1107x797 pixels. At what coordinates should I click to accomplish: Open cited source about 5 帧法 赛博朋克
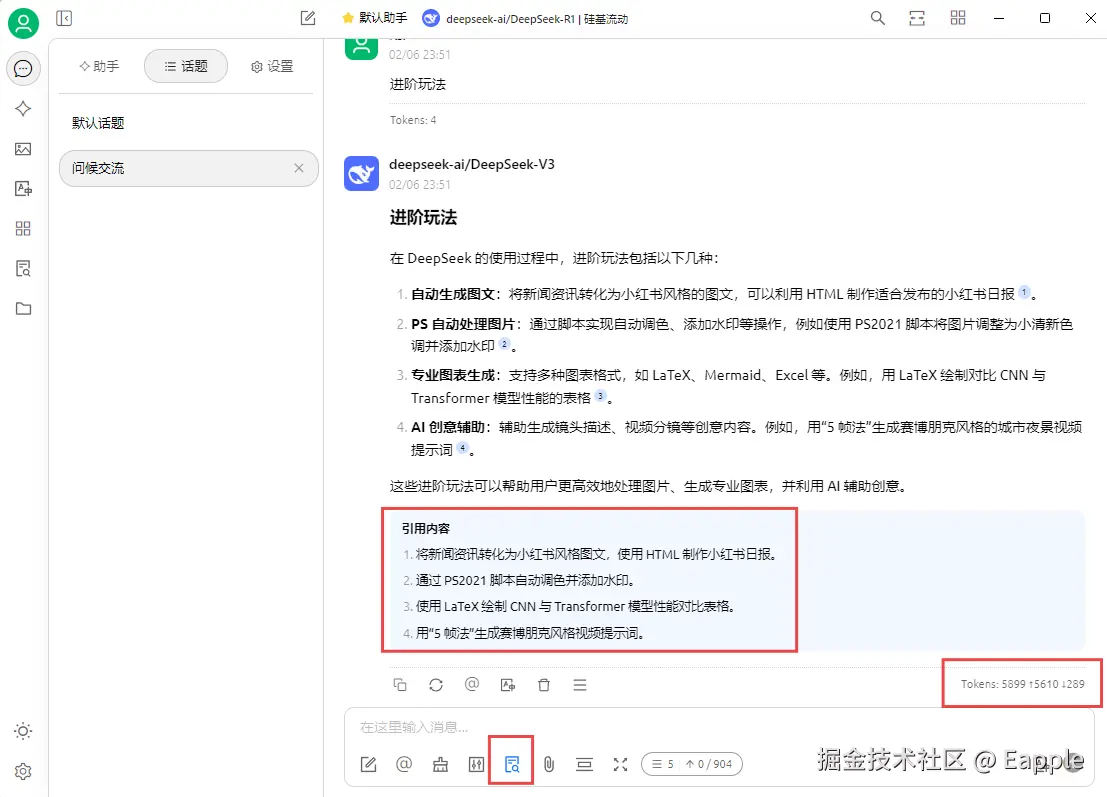click(529, 633)
